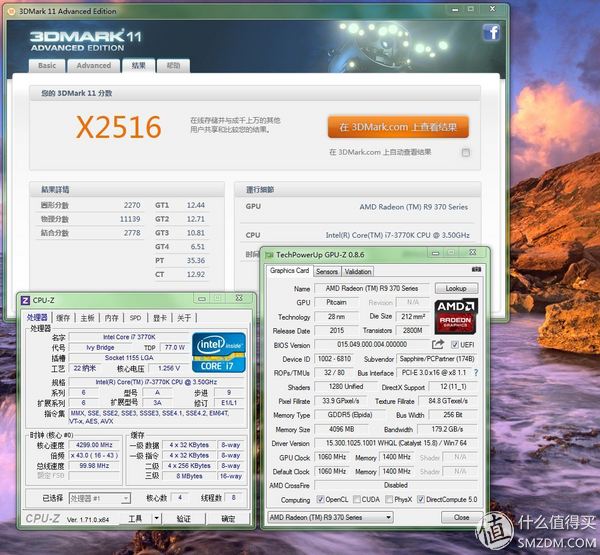Toggle the CUDA checkbox in GPU-Z
600x555 pixels.
[x=357, y=500]
